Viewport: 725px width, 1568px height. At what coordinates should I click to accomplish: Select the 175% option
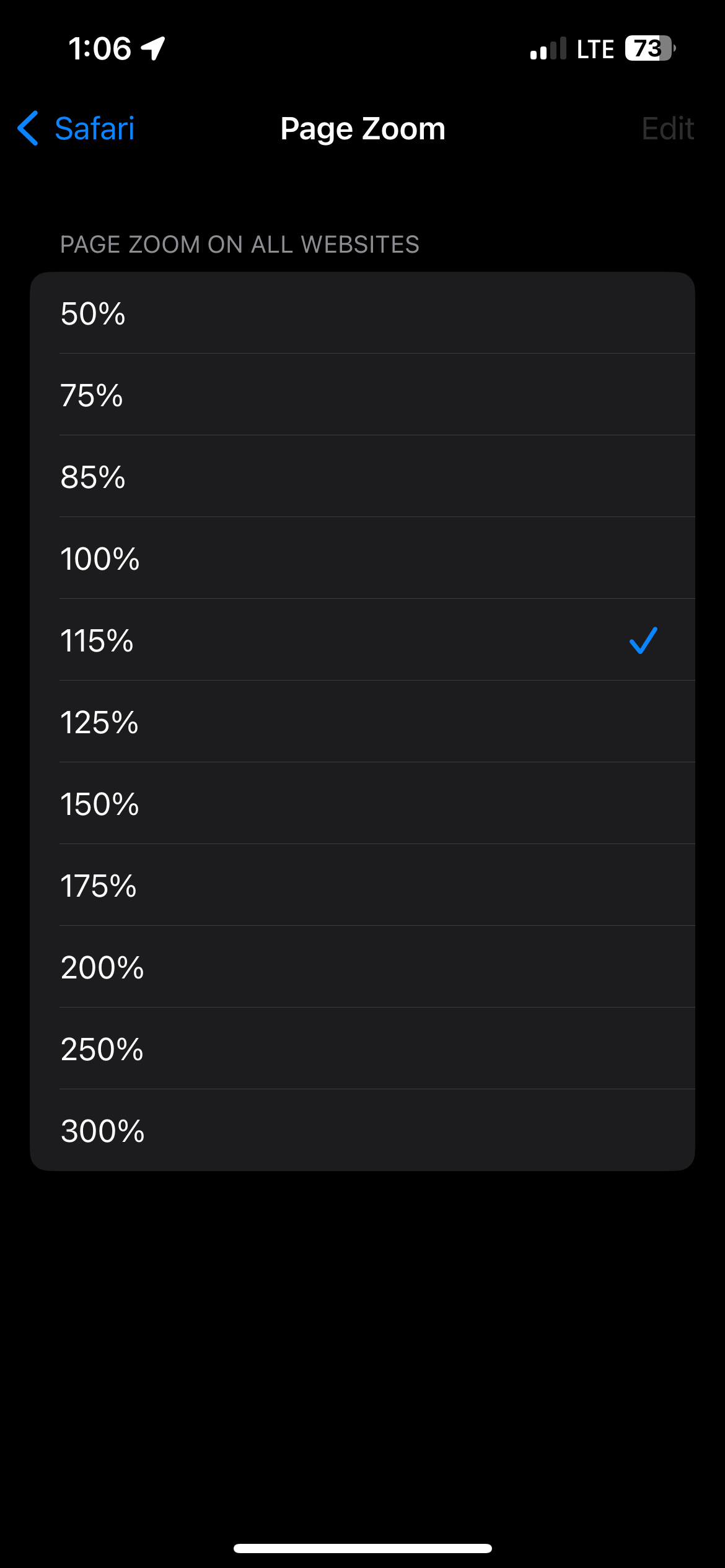(x=362, y=886)
